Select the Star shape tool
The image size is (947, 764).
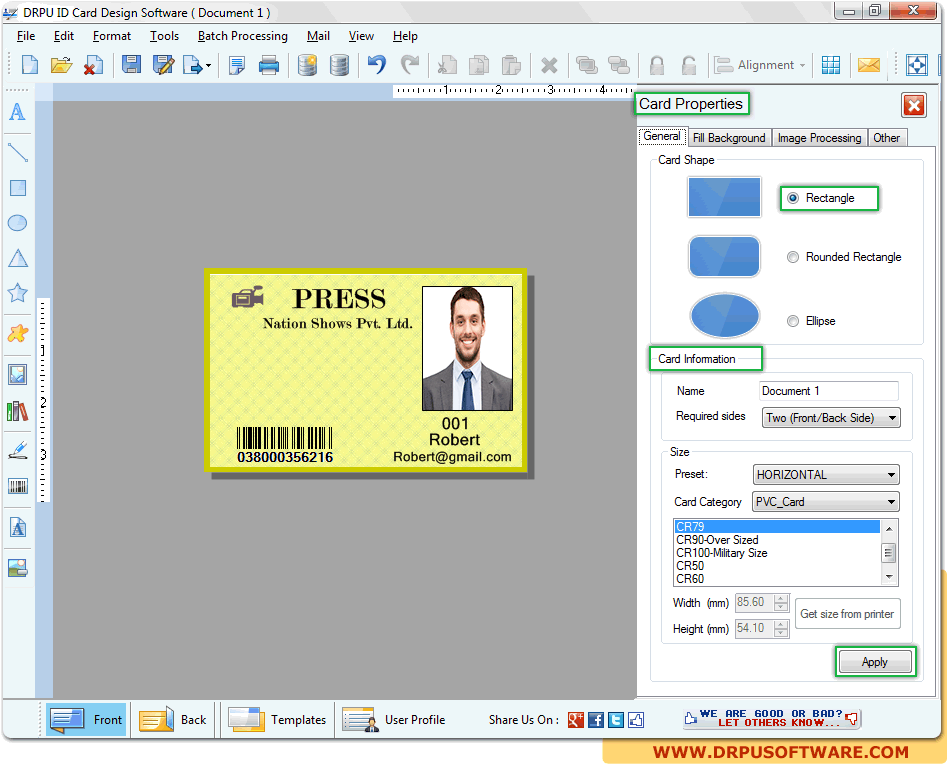17,293
